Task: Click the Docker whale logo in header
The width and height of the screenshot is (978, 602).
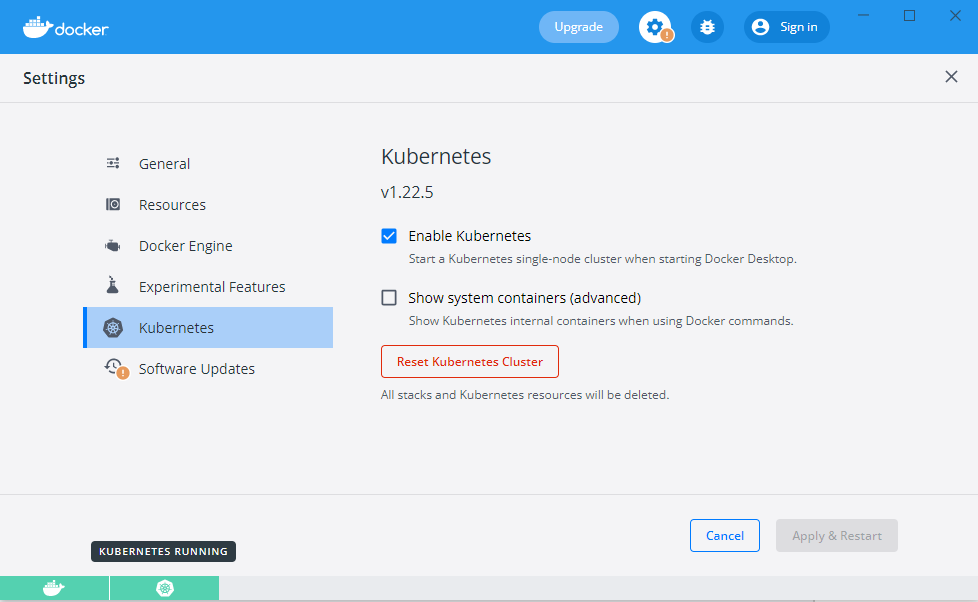Action: pos(65,27)
